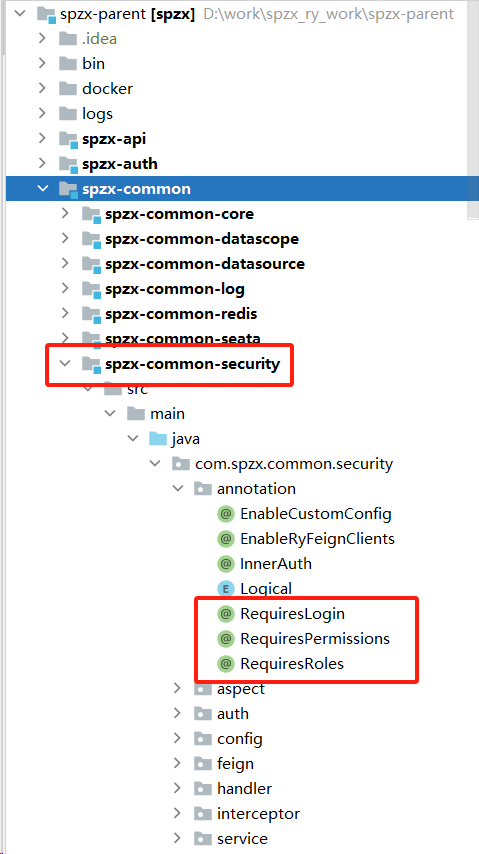Click the spzx-common-core module folder icon
Viewport: 479px width, 854px height.
92,214
